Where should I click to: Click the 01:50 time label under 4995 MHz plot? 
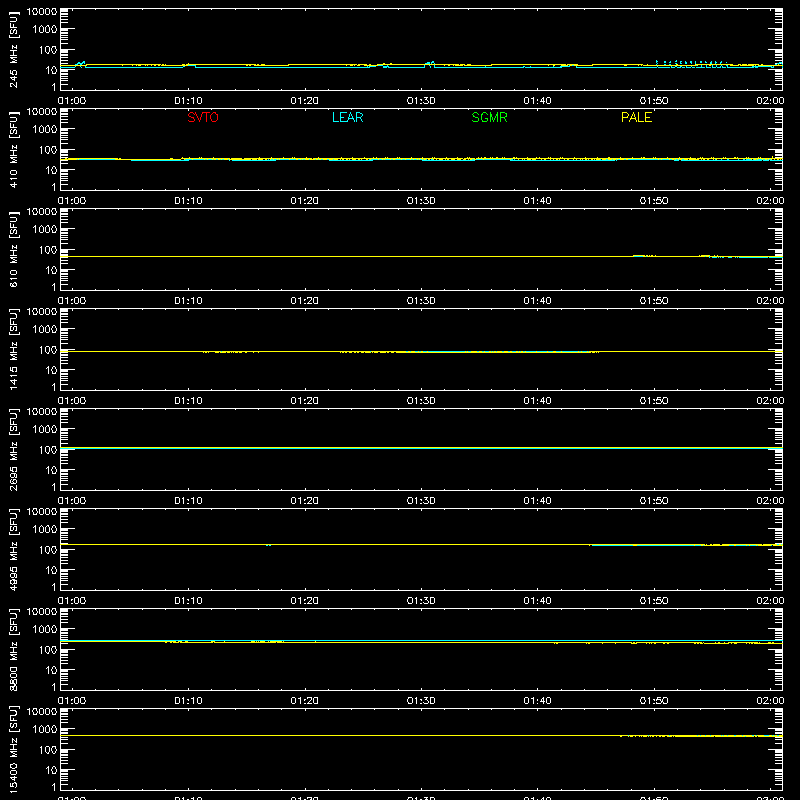coord(654,601)
